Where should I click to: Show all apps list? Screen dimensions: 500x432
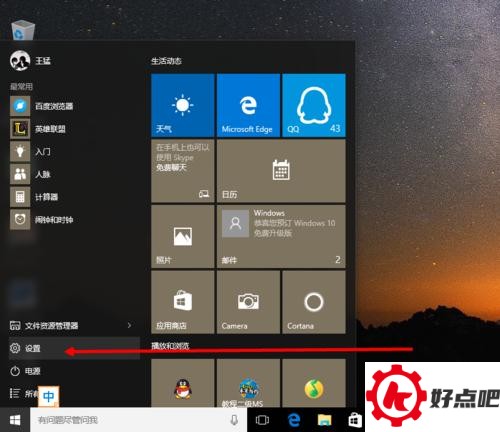(23, 394)
